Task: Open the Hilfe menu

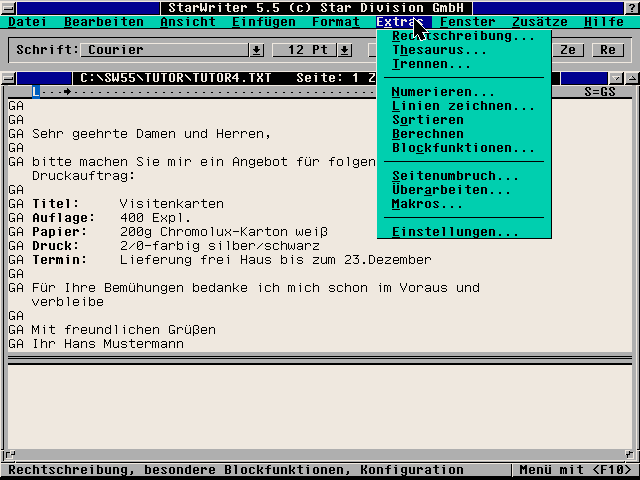Action: tap(604, 22)
